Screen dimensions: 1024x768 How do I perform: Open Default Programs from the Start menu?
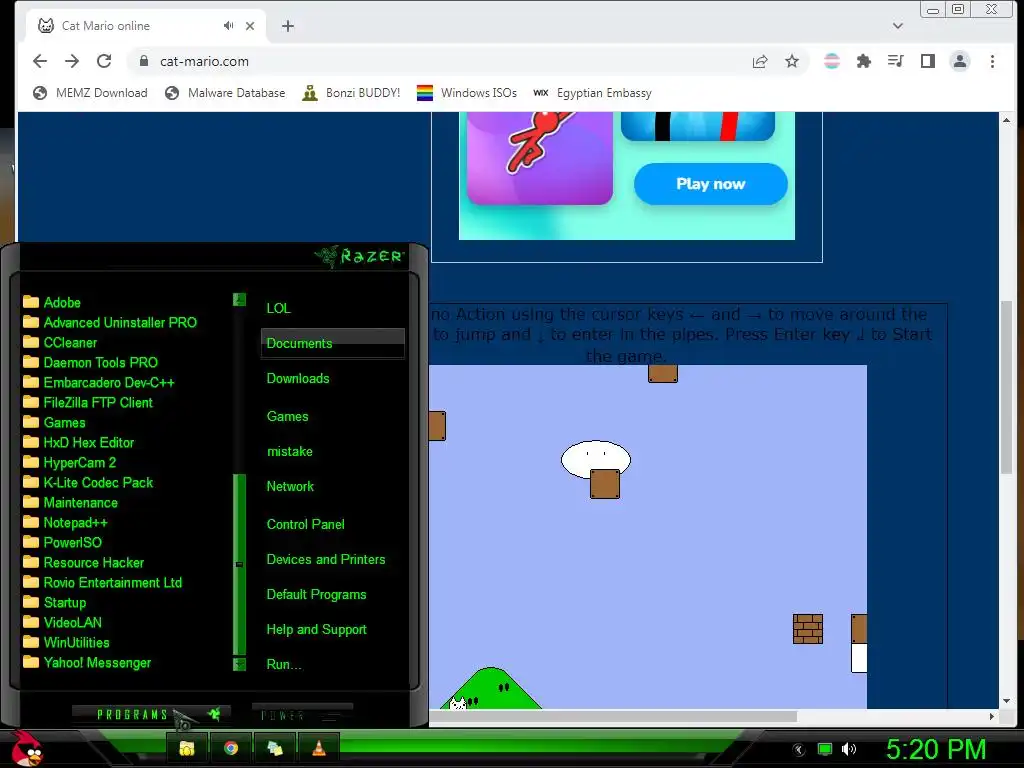[316, 595]
